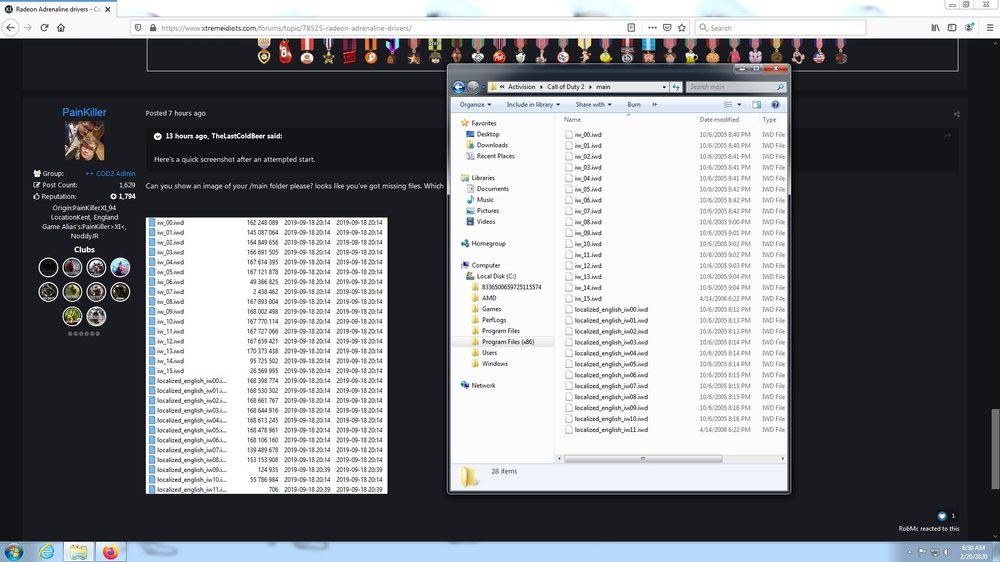Open the Explorer address bar dropdown arrow
1000x562 pixels.
(x=664, y=87)
